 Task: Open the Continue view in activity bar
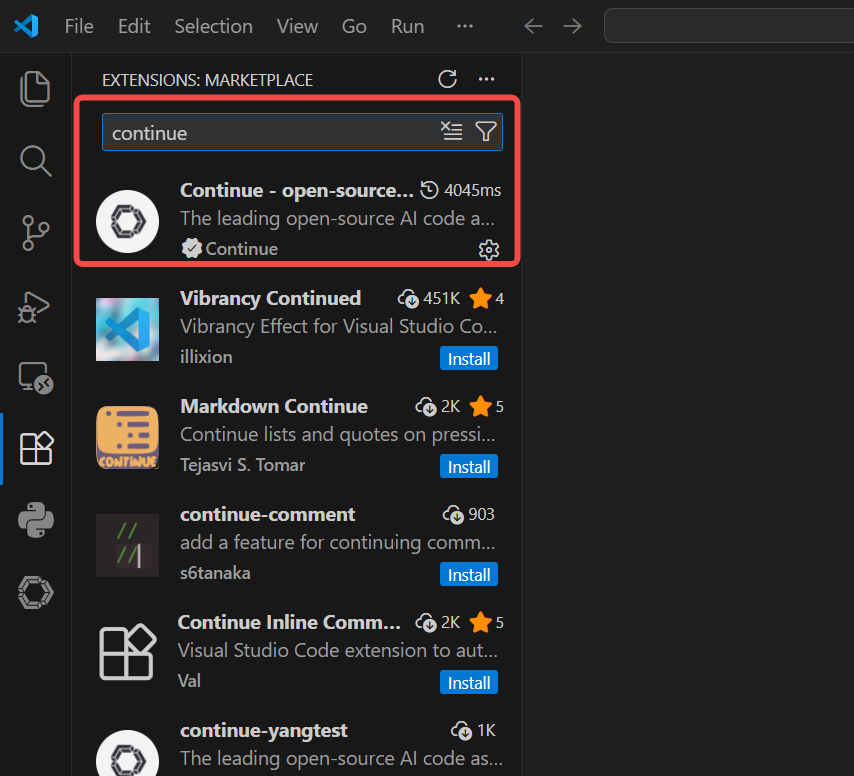[36, 592]
